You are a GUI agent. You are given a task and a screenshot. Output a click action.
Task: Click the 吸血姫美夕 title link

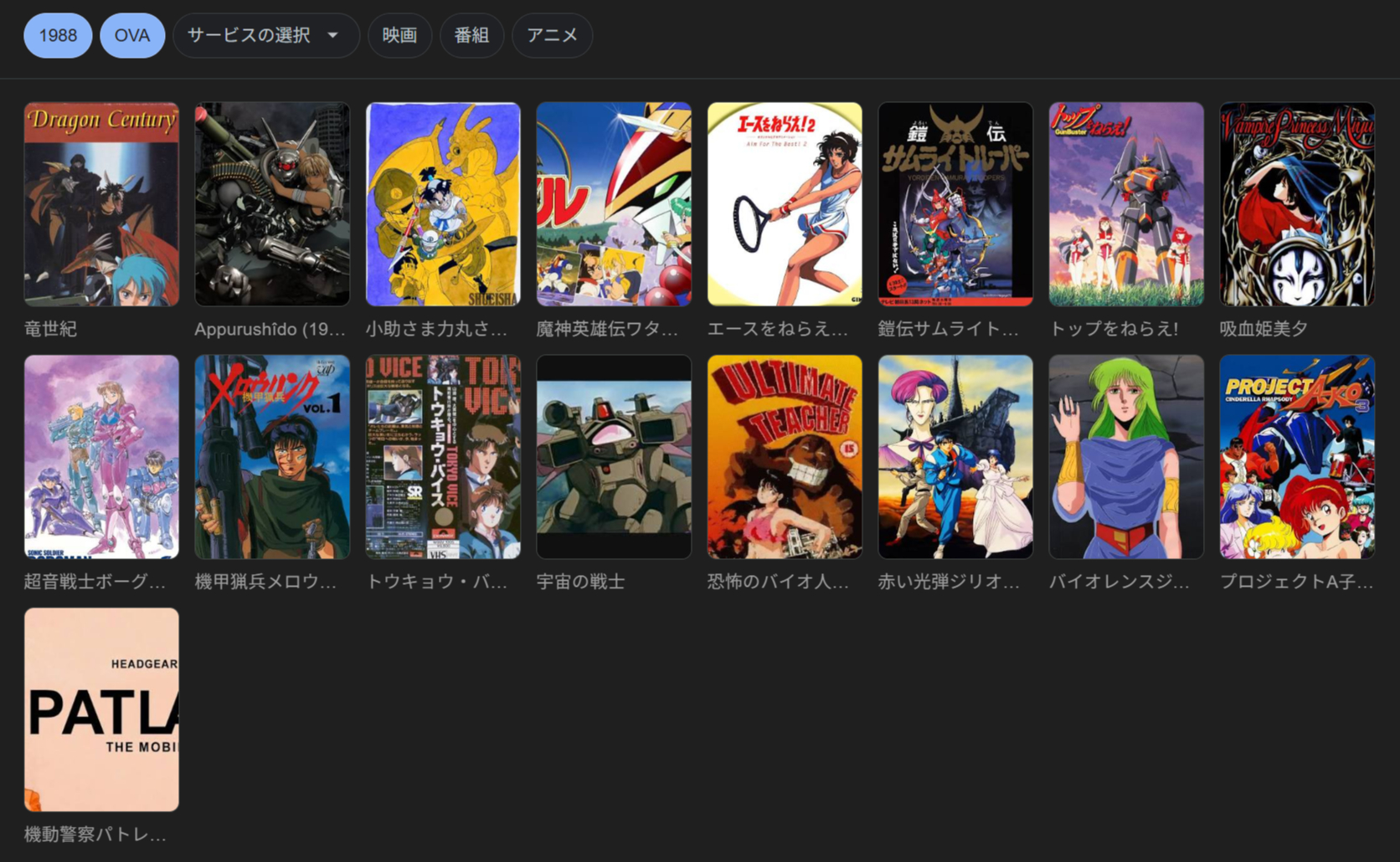[1264, 329]
